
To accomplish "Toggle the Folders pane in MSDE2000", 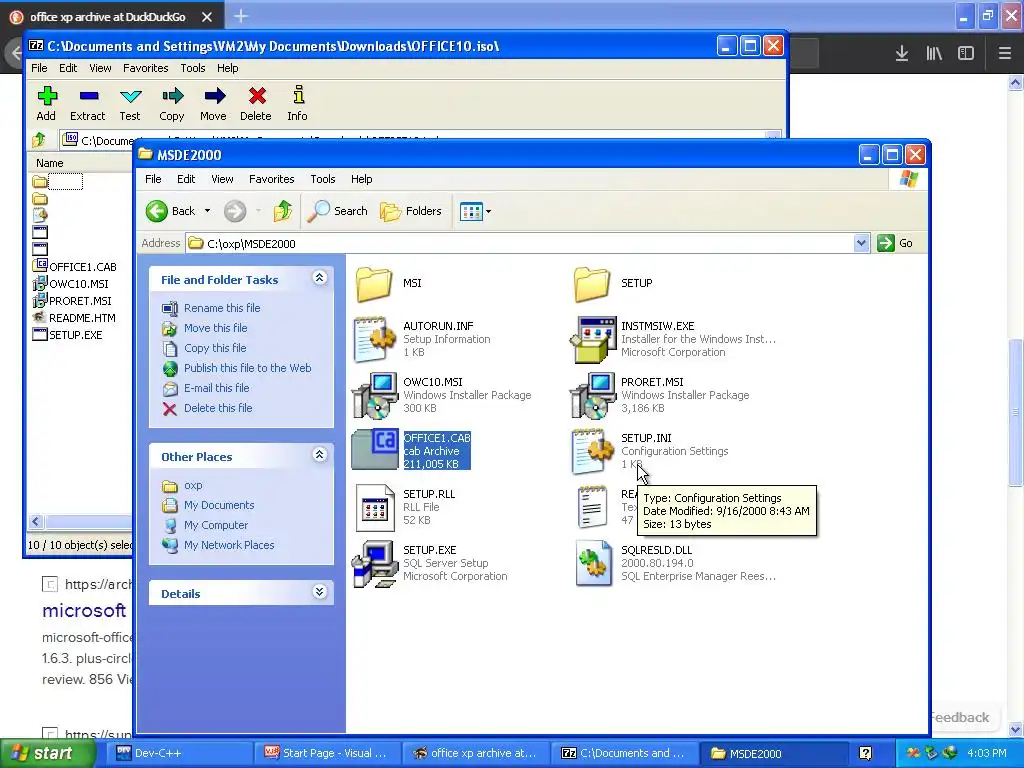I will (x=411, y=211).
